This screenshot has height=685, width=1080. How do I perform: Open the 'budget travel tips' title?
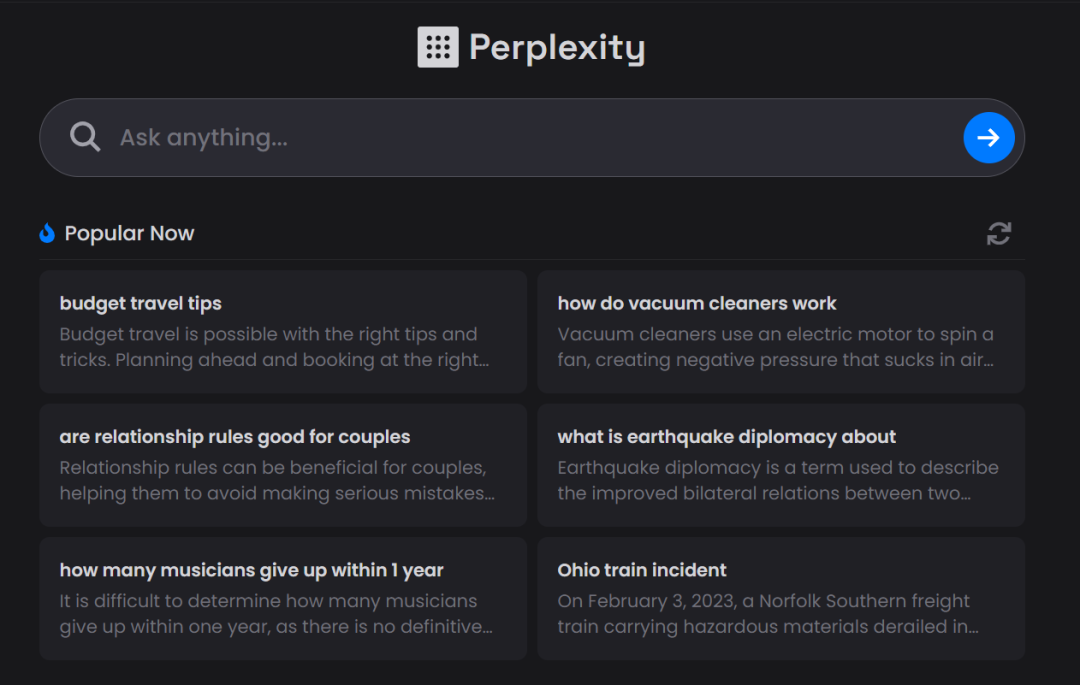[140, 303]
